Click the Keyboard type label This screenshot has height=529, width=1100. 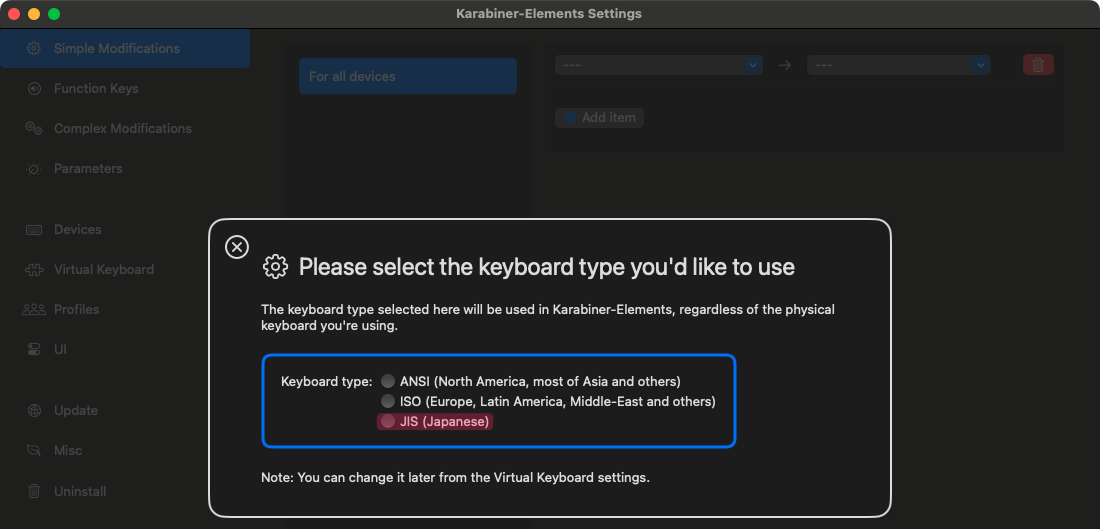point(326,382)
